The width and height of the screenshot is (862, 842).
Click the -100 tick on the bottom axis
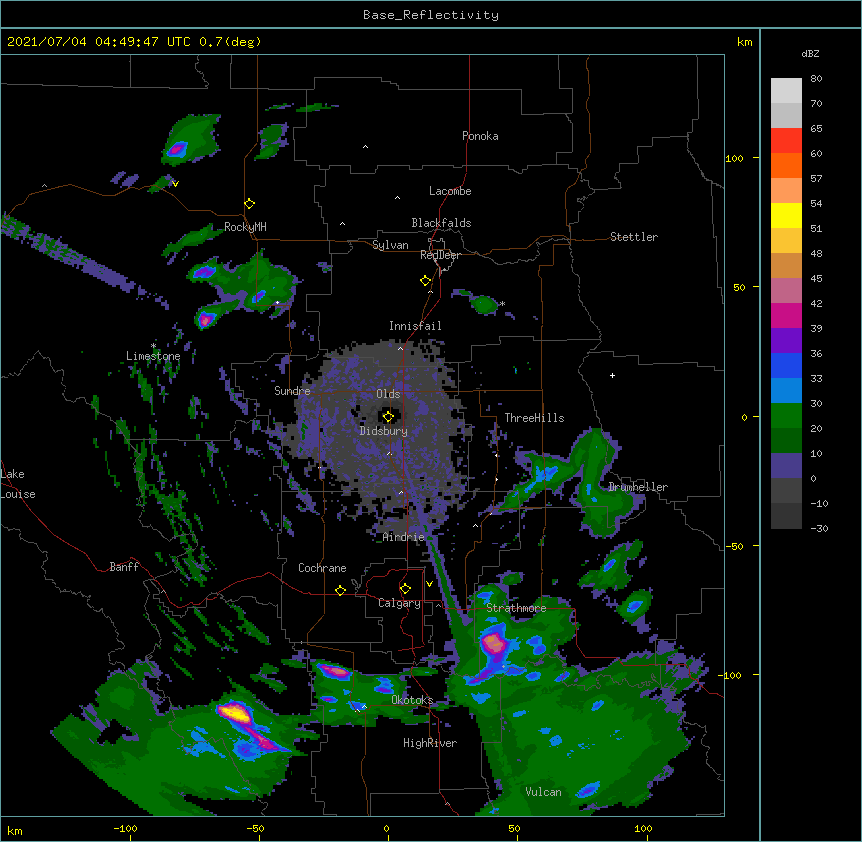(x=126, y=829)
